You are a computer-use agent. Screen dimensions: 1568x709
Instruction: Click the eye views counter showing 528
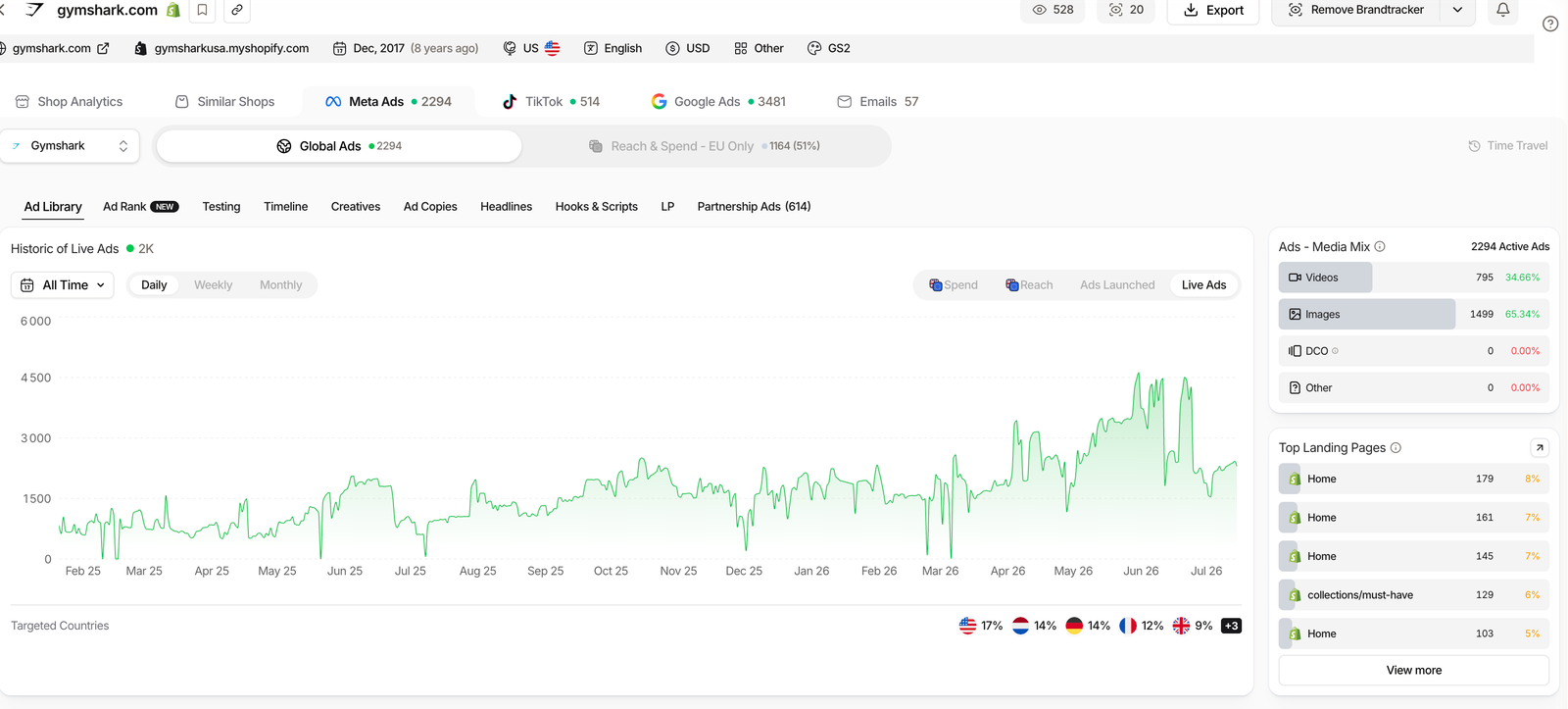click(1053, 10)
